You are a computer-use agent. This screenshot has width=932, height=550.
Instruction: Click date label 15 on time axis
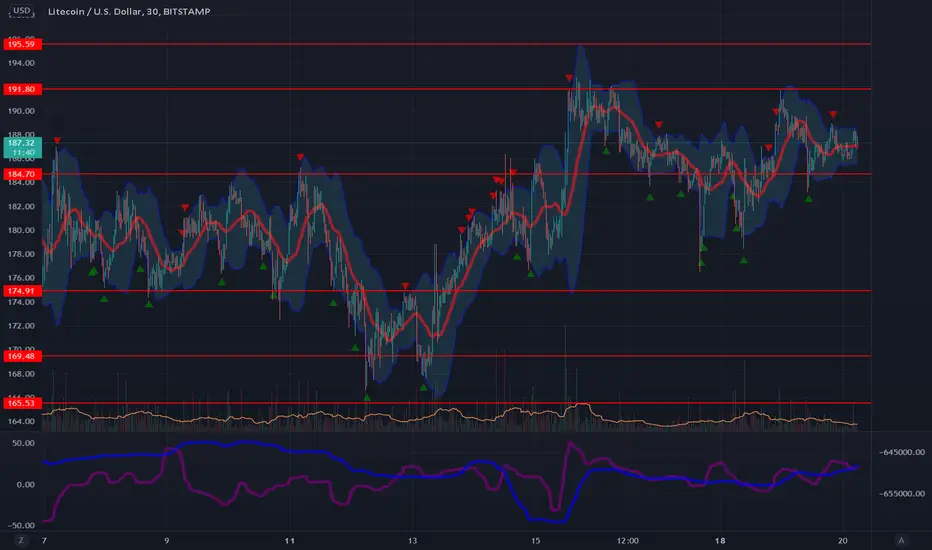pyautogui.click(x=536, y=540)
